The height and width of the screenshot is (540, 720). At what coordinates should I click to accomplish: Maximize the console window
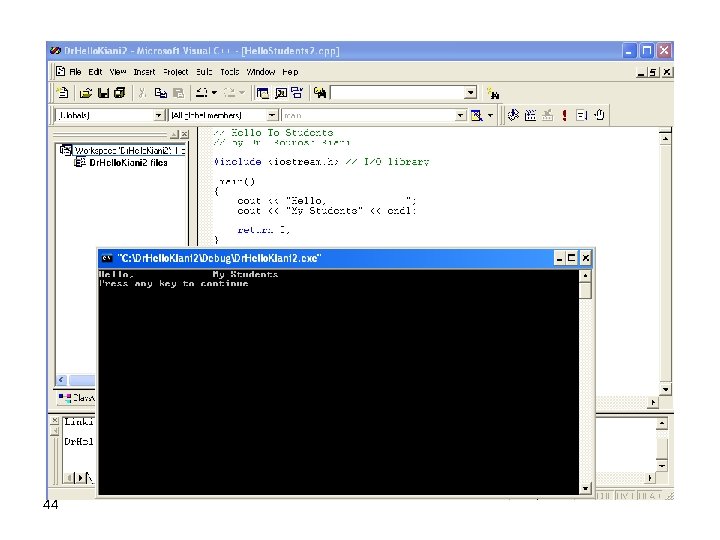572,258
